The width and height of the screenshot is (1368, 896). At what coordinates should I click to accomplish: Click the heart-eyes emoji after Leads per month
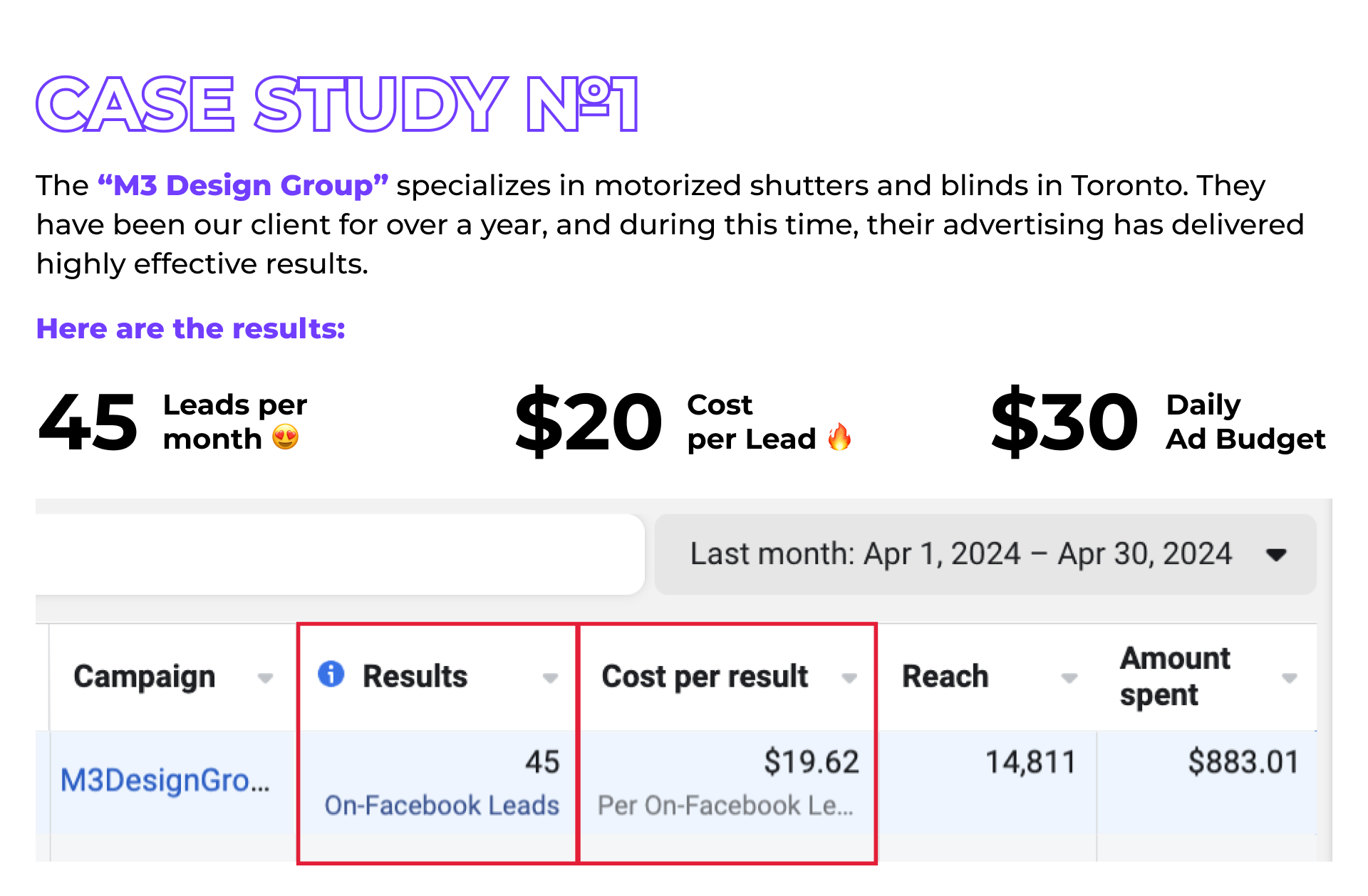tap(286, 437)
